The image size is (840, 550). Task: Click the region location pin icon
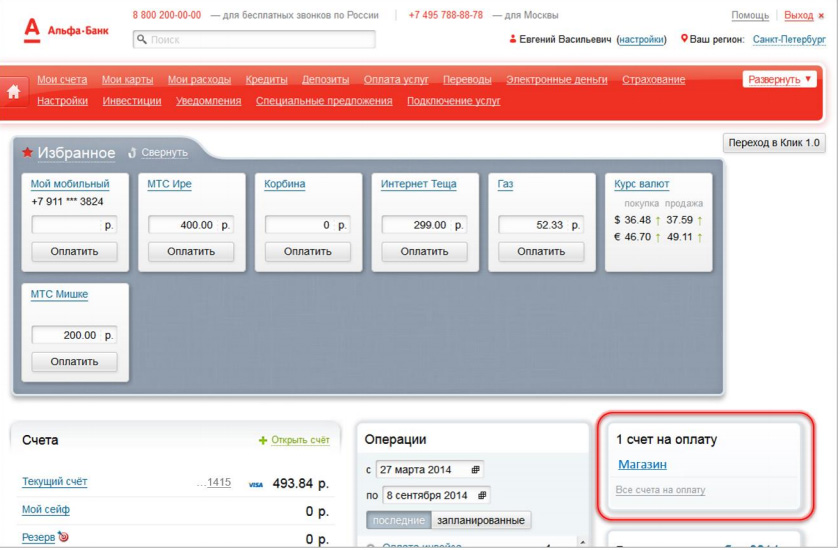[684, 39]
